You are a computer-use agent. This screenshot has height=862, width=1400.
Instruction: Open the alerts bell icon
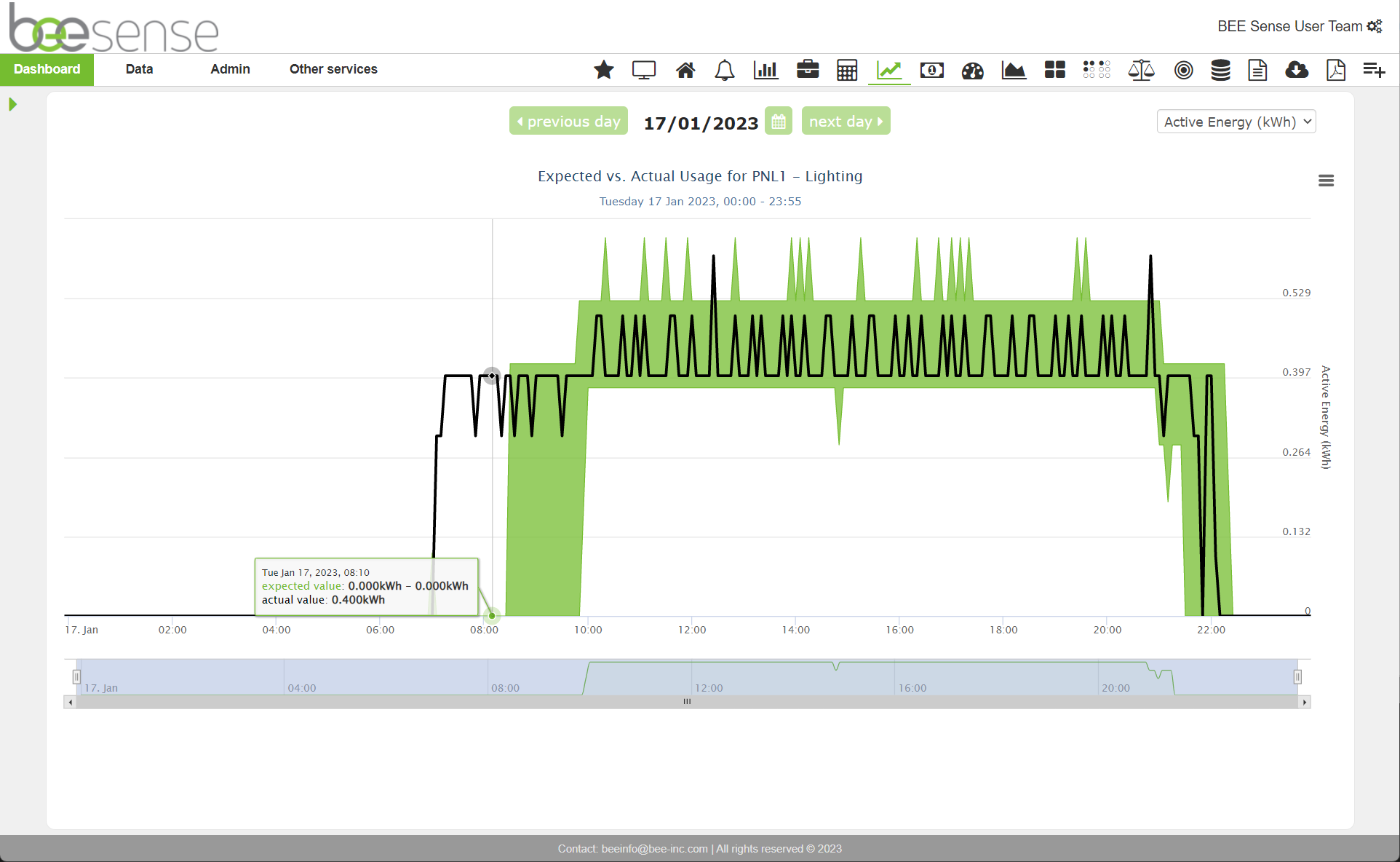pos(724,70)
